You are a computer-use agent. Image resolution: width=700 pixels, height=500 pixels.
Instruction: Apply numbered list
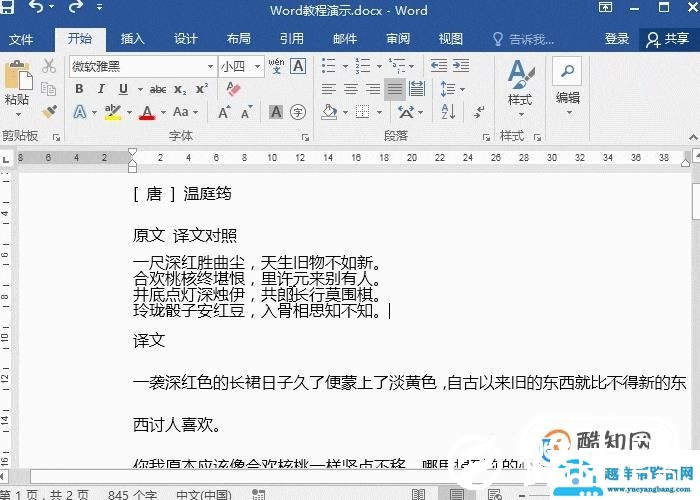pyautogui.click(x=363, y=66)
